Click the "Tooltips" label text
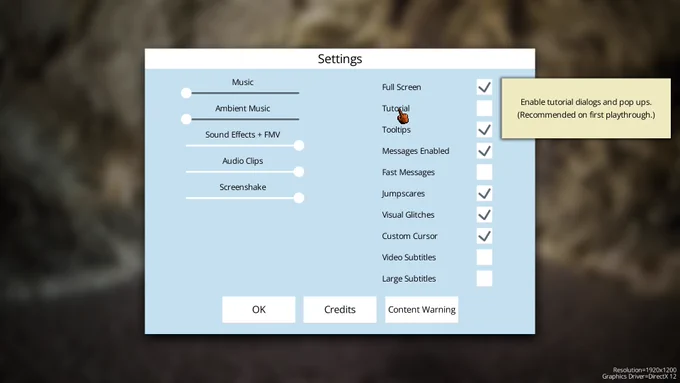680x383 pixels. point(396,130)
